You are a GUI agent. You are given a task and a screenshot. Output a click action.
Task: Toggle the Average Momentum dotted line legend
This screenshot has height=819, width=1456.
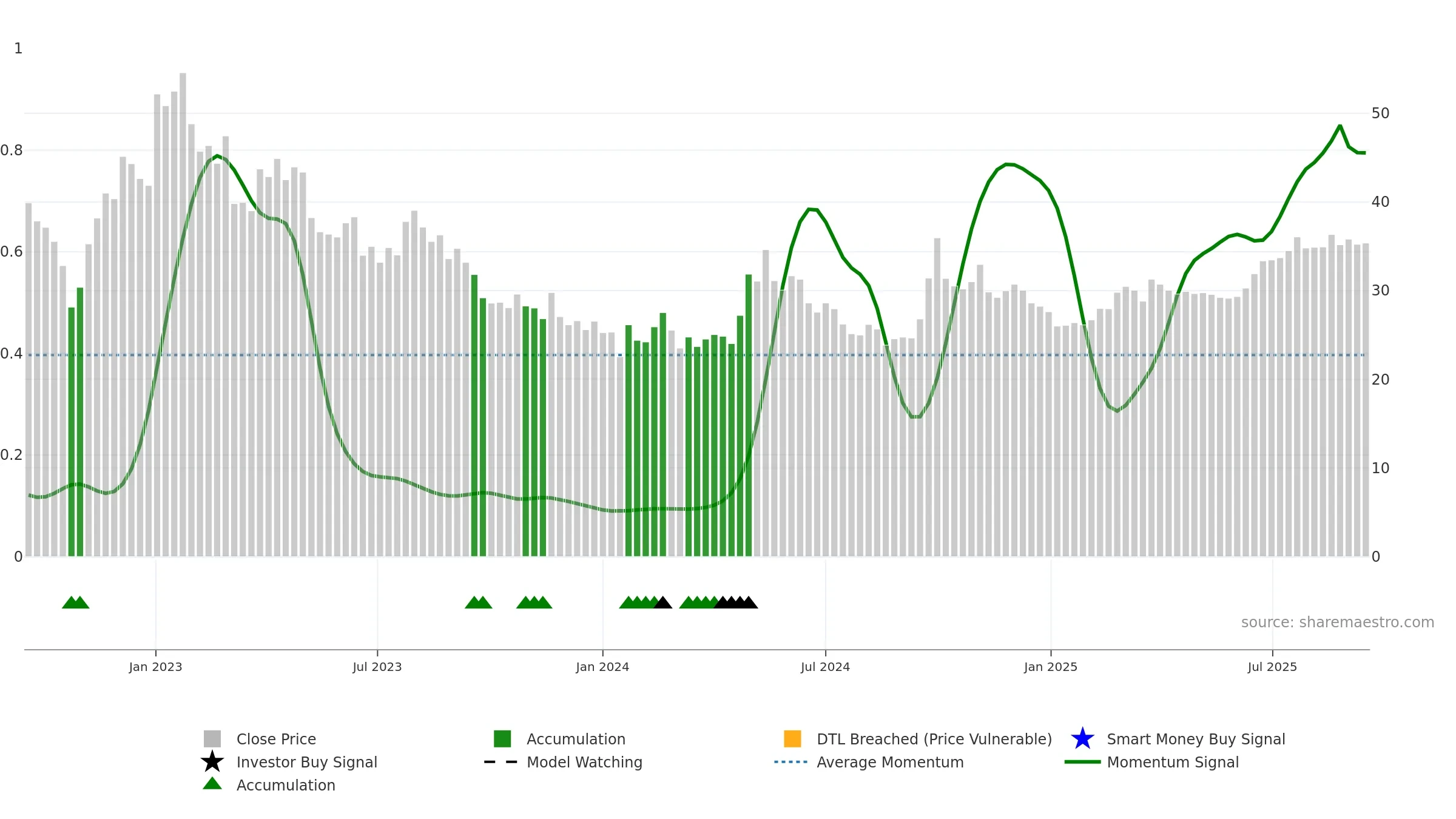coord(791,762)
